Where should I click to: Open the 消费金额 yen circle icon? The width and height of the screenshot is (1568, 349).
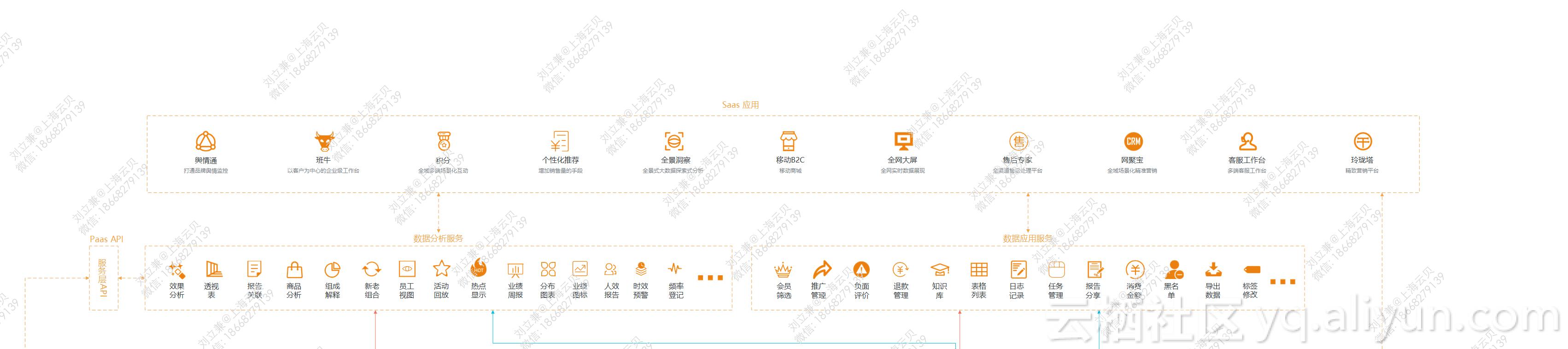1135,270
